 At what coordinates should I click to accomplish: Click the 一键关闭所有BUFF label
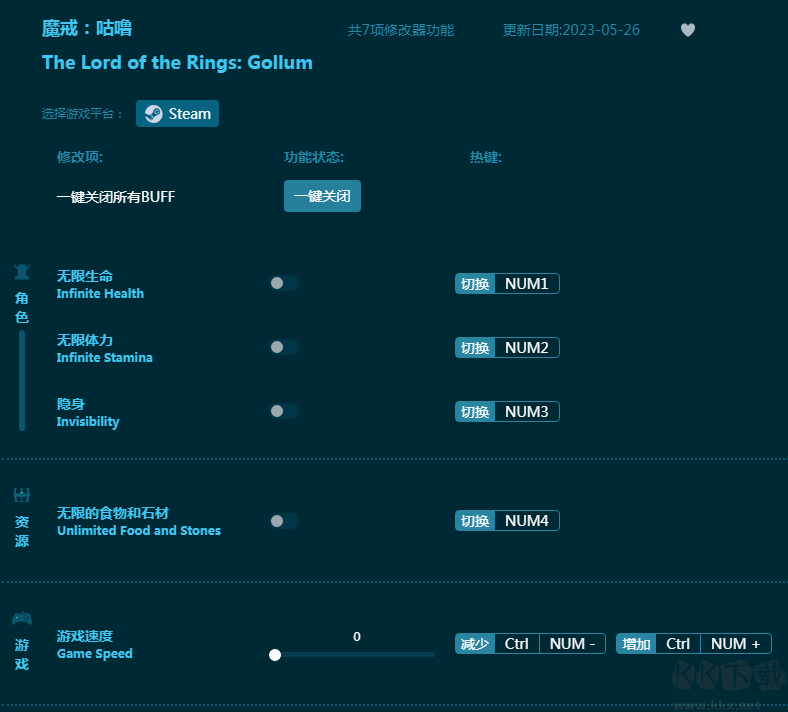pos(116,196)
